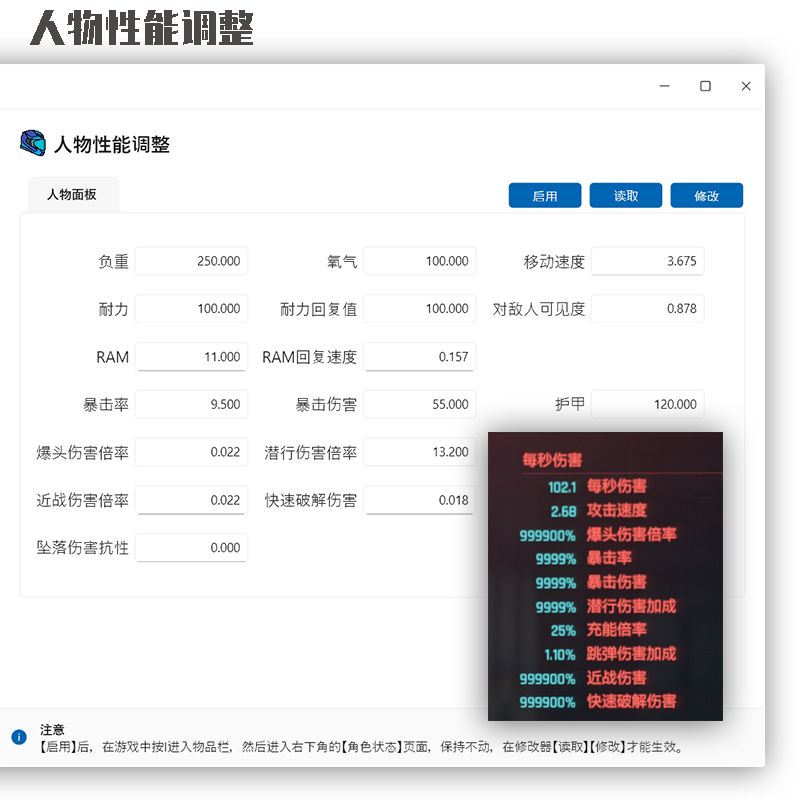Click the 耐力 value box
Screen dimensions: 800x800
tap(191, 308)
